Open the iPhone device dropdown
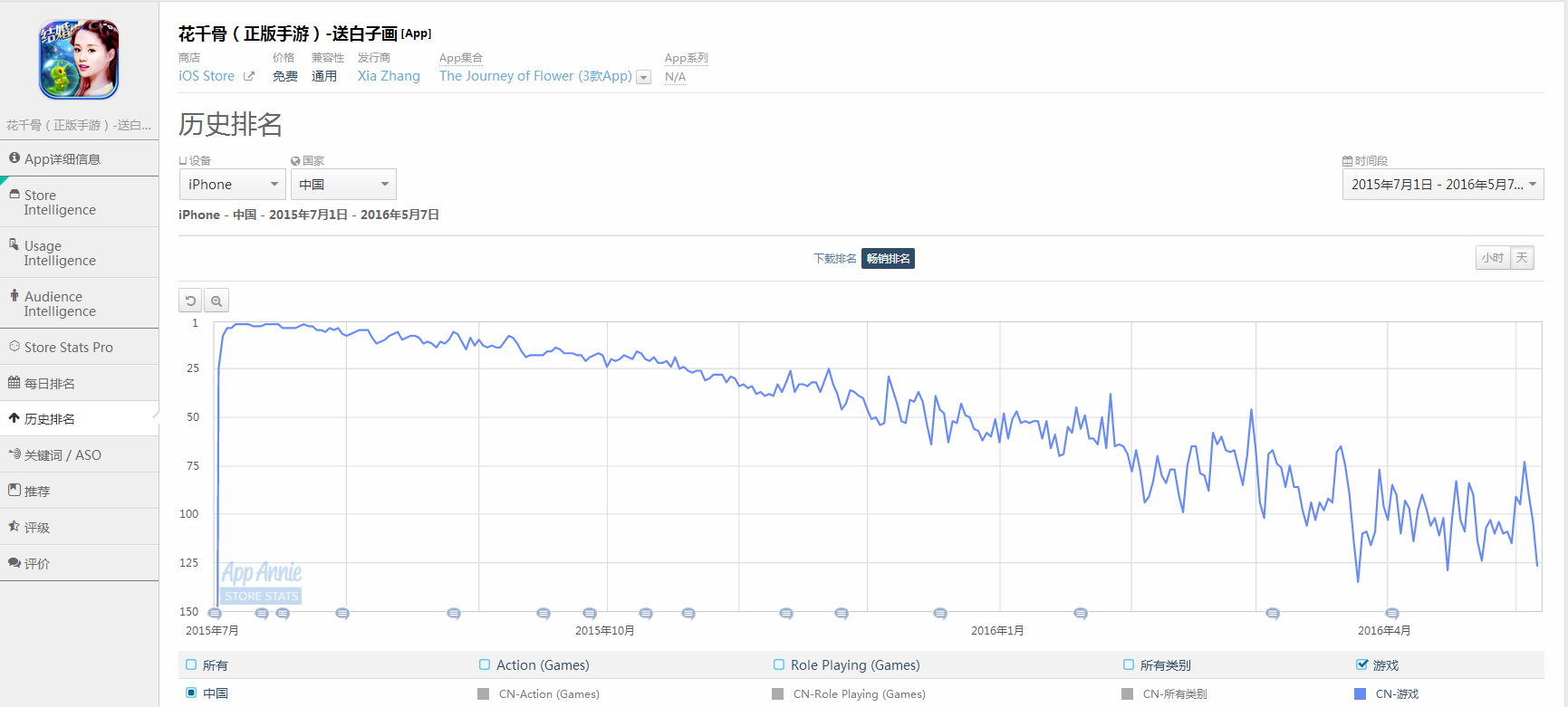The width and height of the screenshot is (1568, 707). tap(233, 184)
